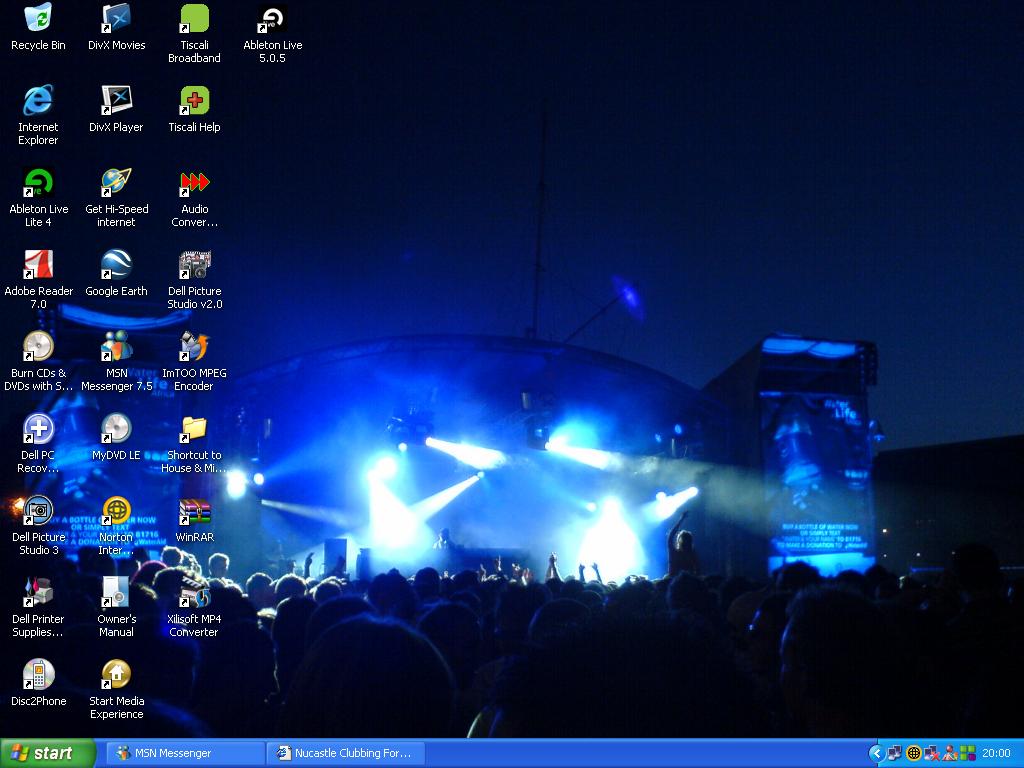Screen dimensions: 1024x768
Task: Select the Google Earth desktop icon
Action: click(x=116, y=266)
